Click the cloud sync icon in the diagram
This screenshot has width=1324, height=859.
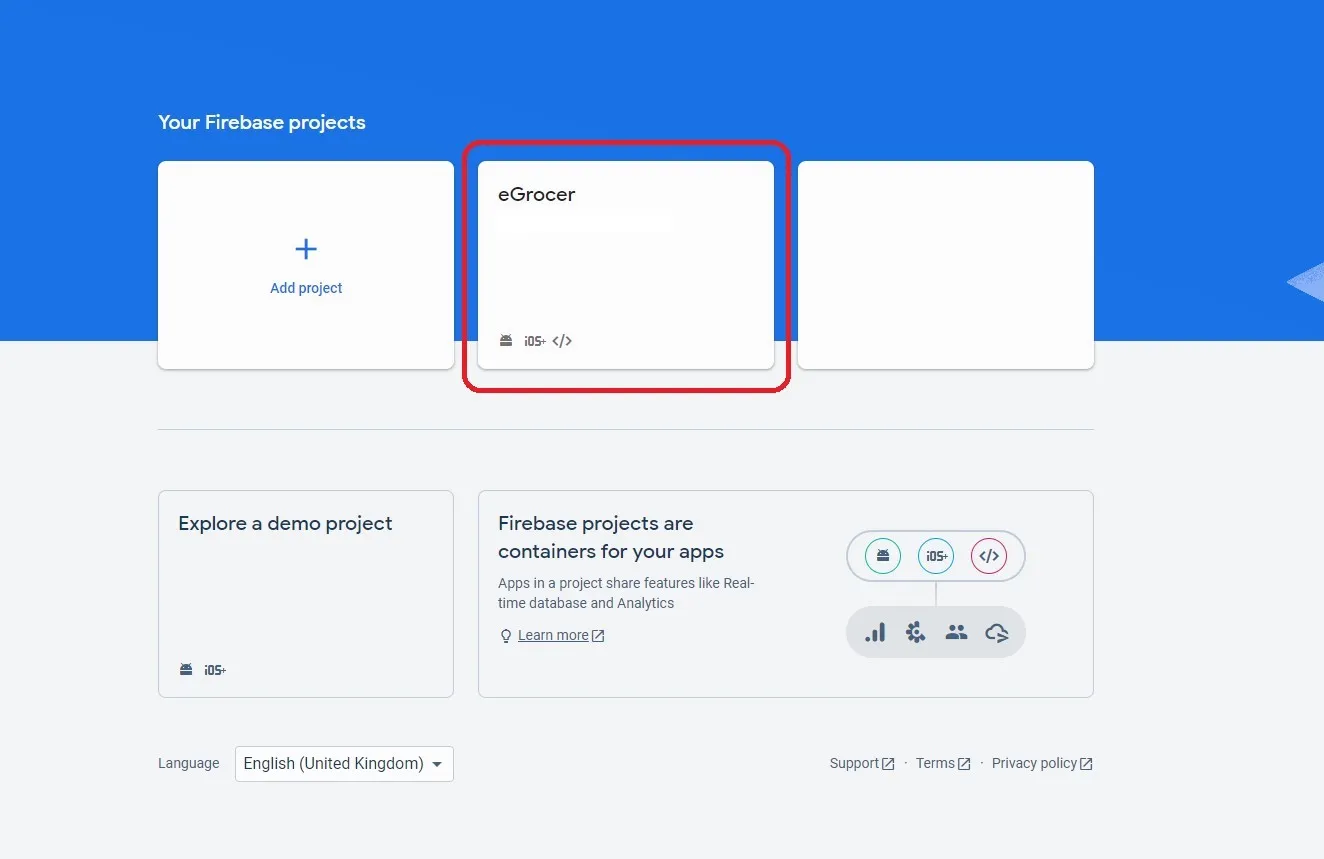997,632
